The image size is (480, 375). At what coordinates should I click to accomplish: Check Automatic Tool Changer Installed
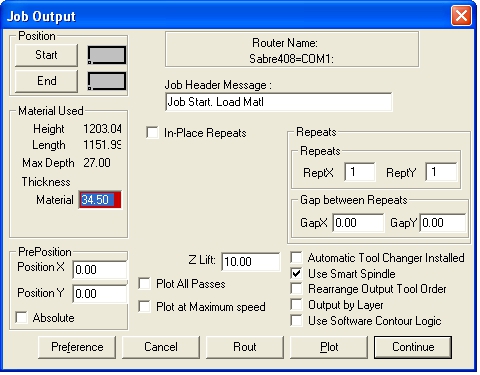(296, 258)
